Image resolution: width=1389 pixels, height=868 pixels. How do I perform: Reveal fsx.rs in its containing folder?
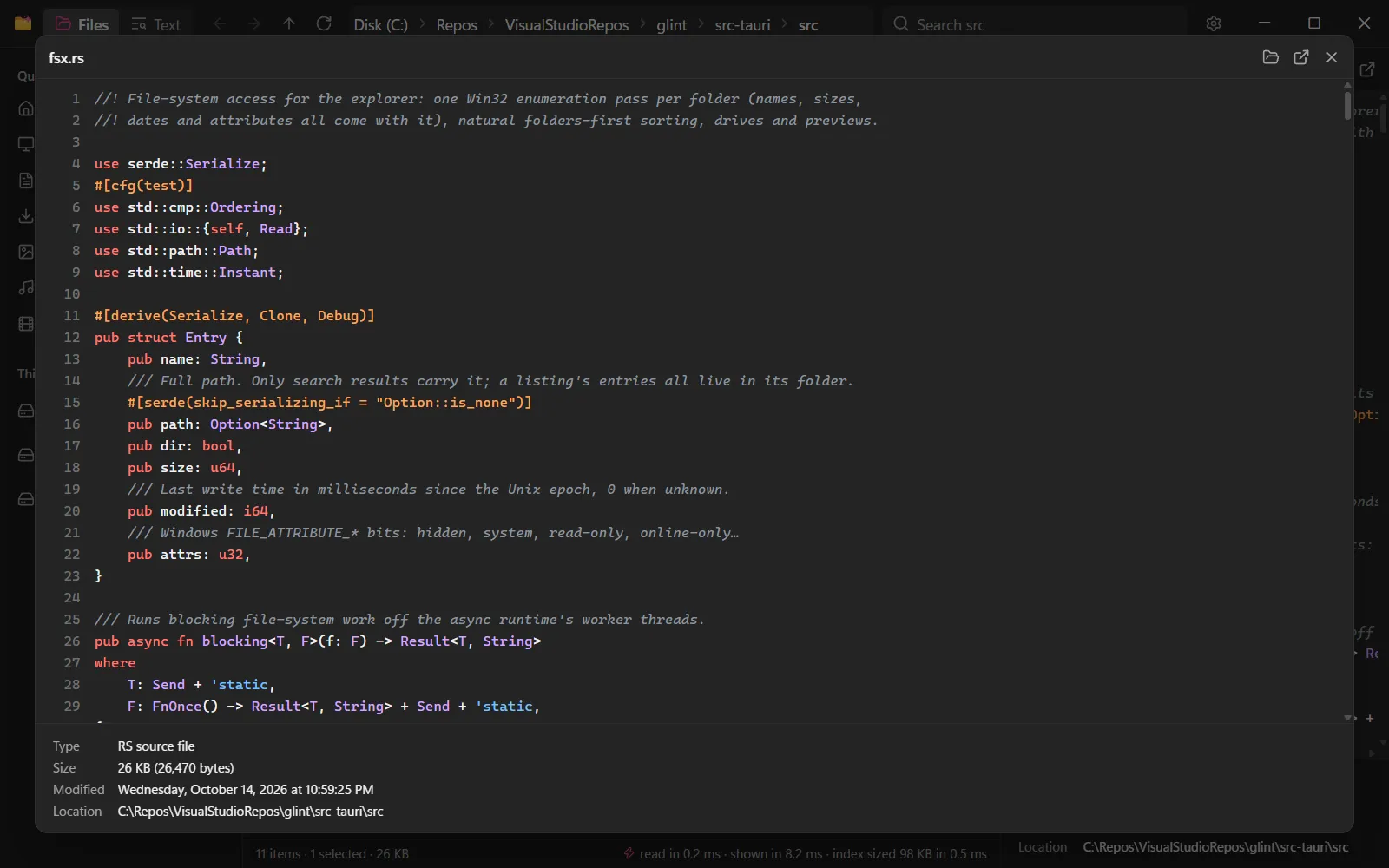[1270, 57]
